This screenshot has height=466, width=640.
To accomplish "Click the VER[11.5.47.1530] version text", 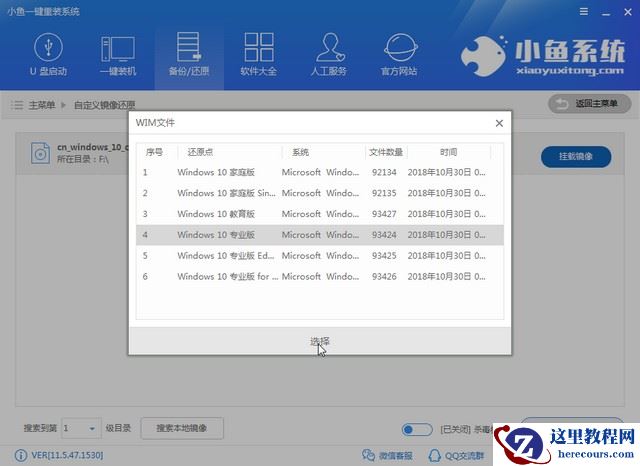I will coord(67,455).
